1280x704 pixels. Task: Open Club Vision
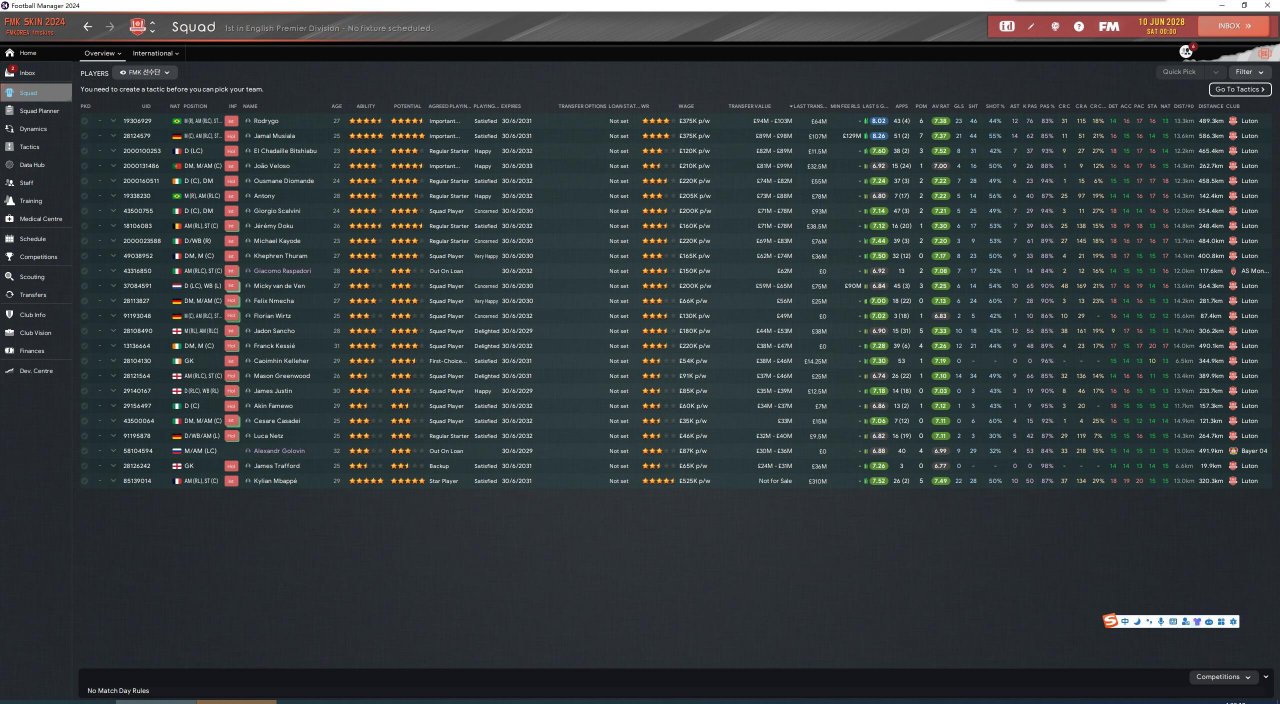pos(35,333)
